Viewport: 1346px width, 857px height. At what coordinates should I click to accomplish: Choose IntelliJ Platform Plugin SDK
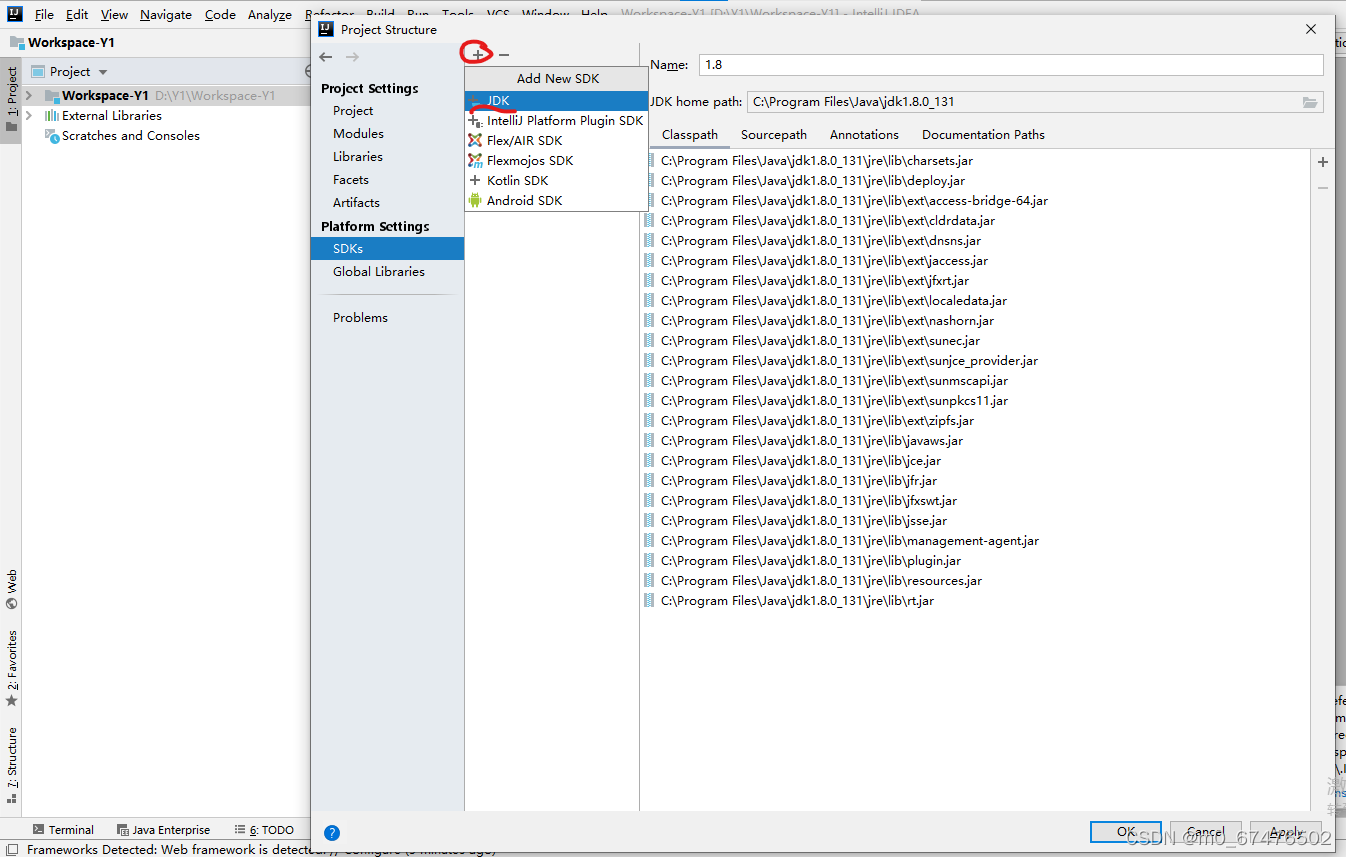(556, 121)
